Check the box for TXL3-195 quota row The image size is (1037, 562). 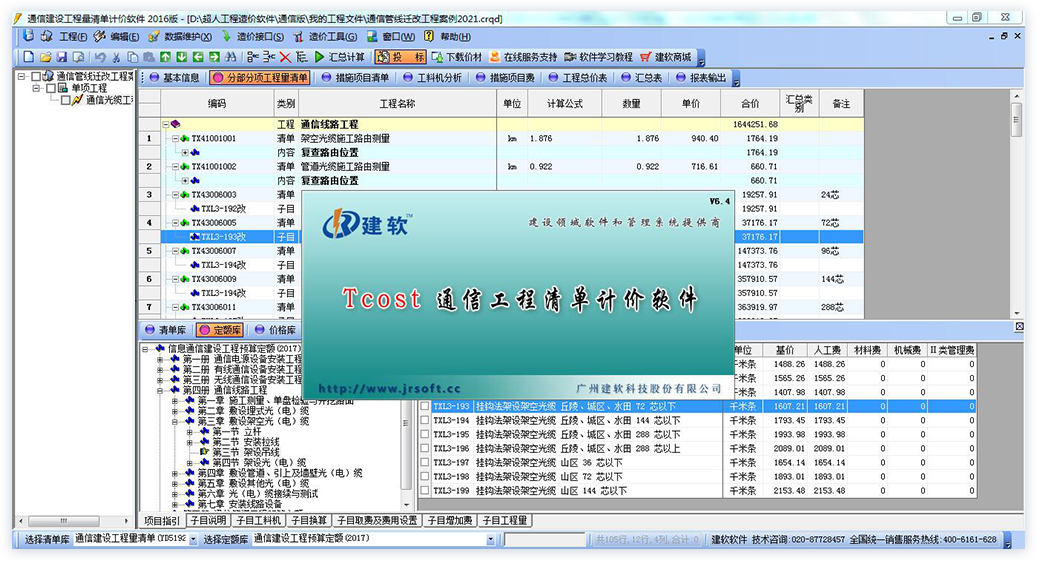(x=425, y=434)
